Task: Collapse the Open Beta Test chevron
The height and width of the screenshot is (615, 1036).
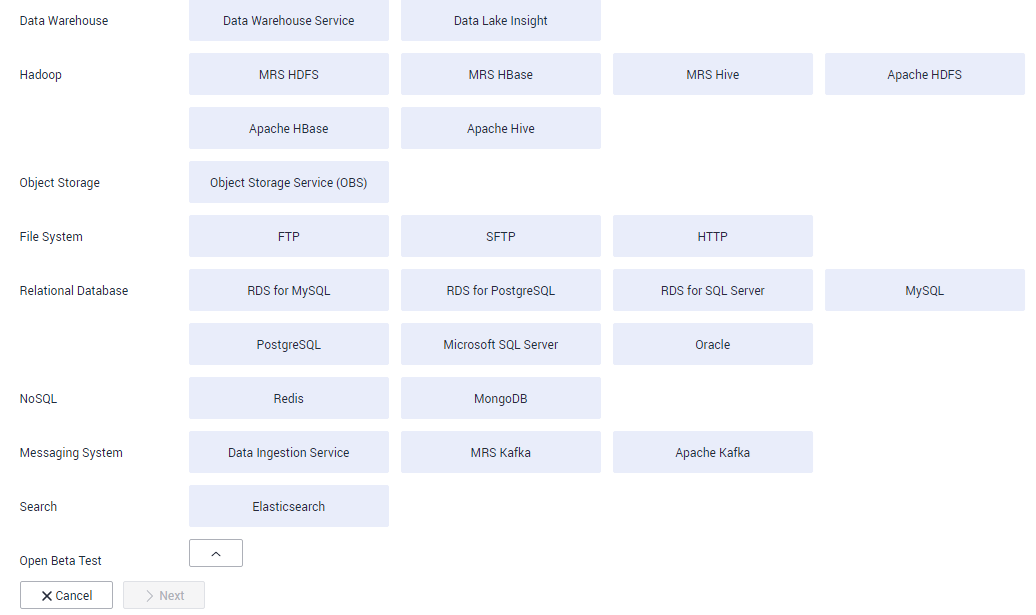Action: point(215,553)
